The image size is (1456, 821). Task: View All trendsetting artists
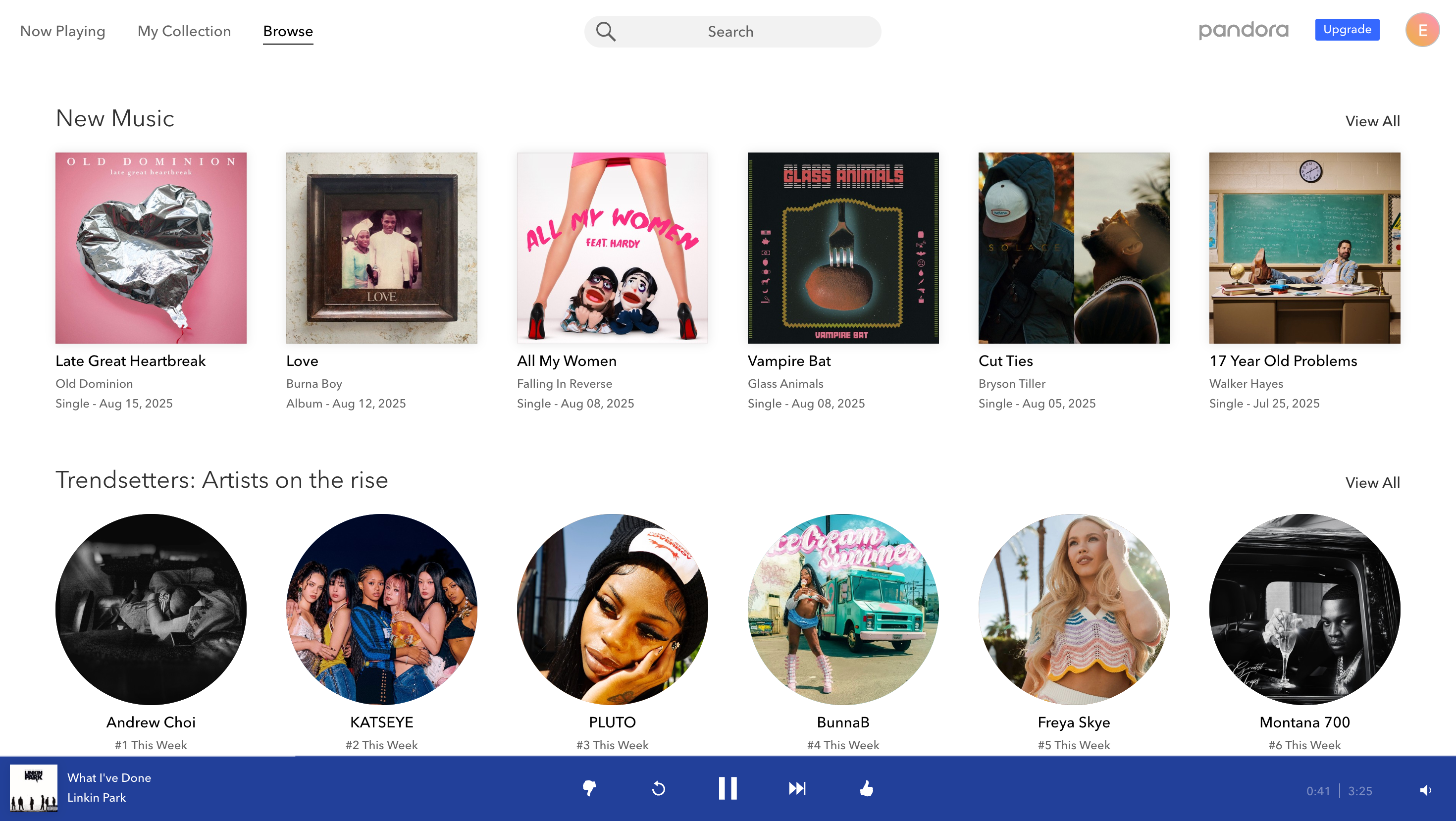1372,482
